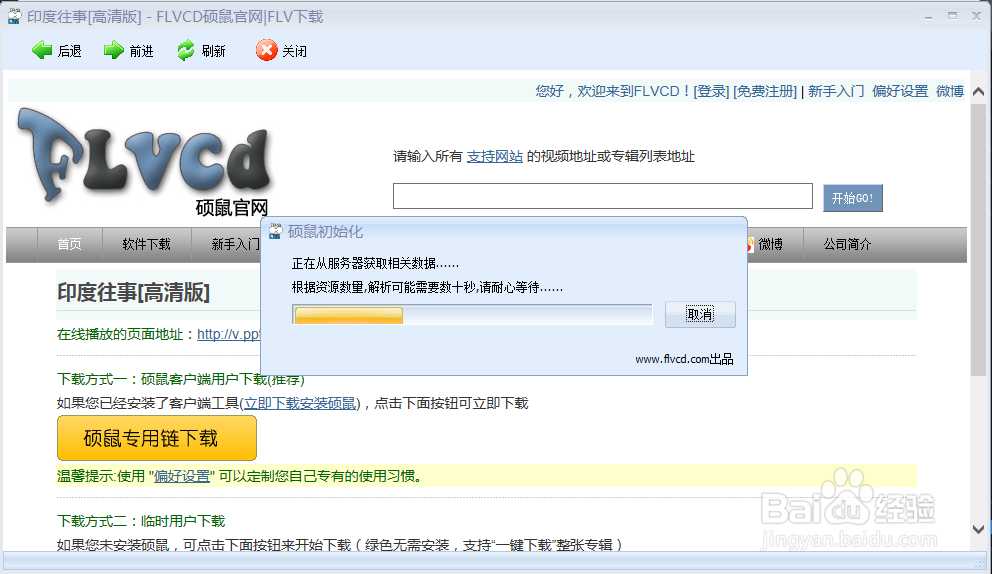
Task: Click the app icon in the title bar
Action: pyautogui.click(x=14, y=16)
